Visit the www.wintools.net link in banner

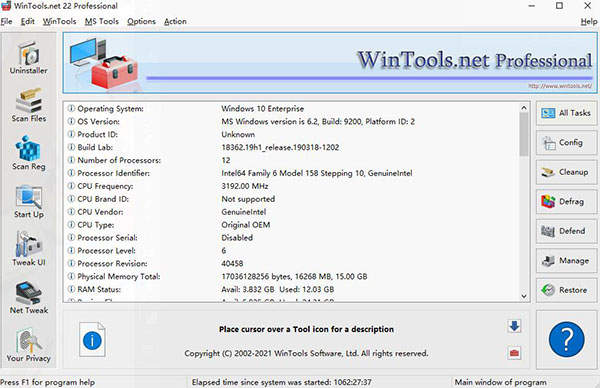point(560,86)
